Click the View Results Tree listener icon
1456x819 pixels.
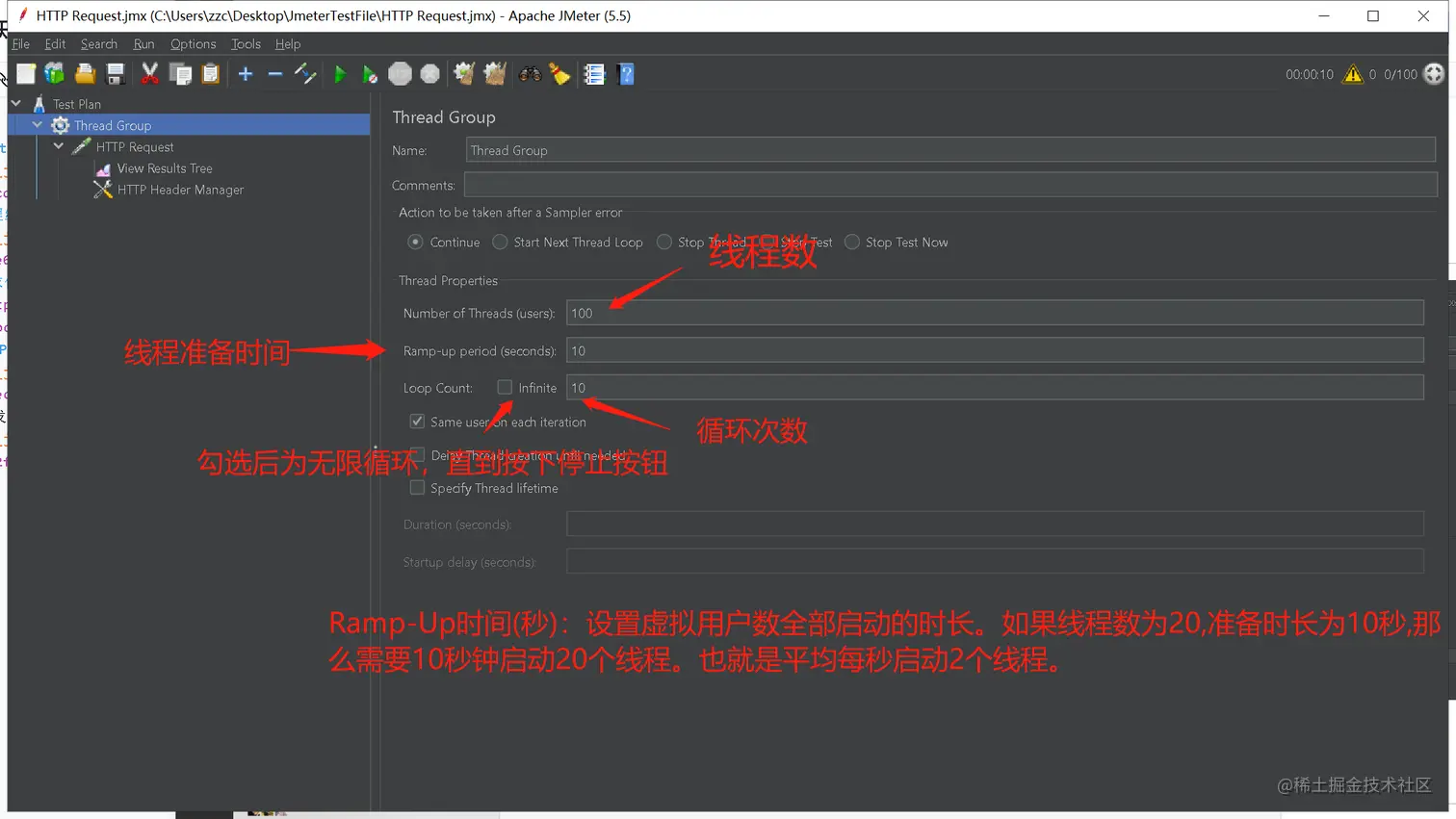(103, 168)
